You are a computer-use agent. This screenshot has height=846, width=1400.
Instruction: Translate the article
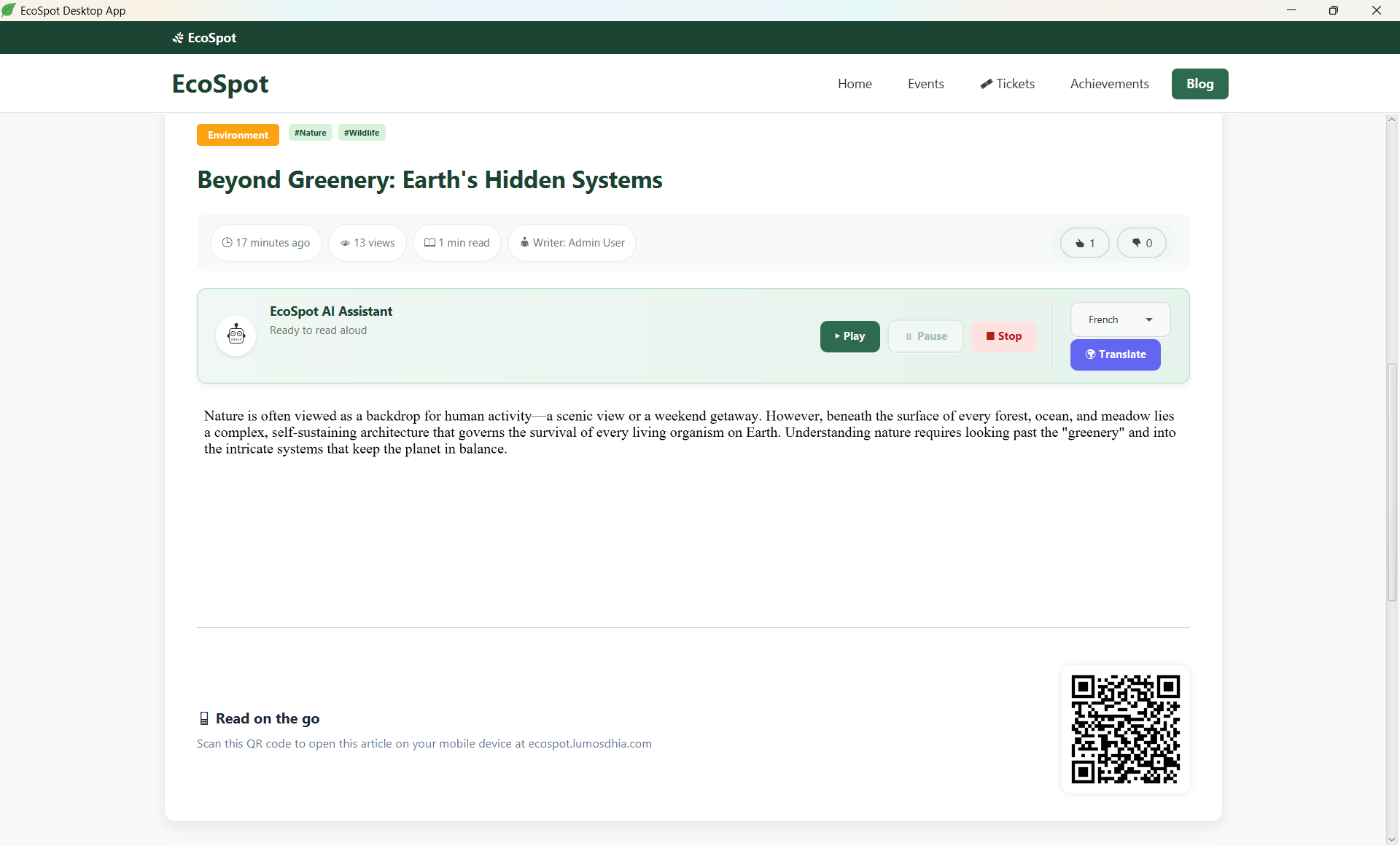point(1115,354)
